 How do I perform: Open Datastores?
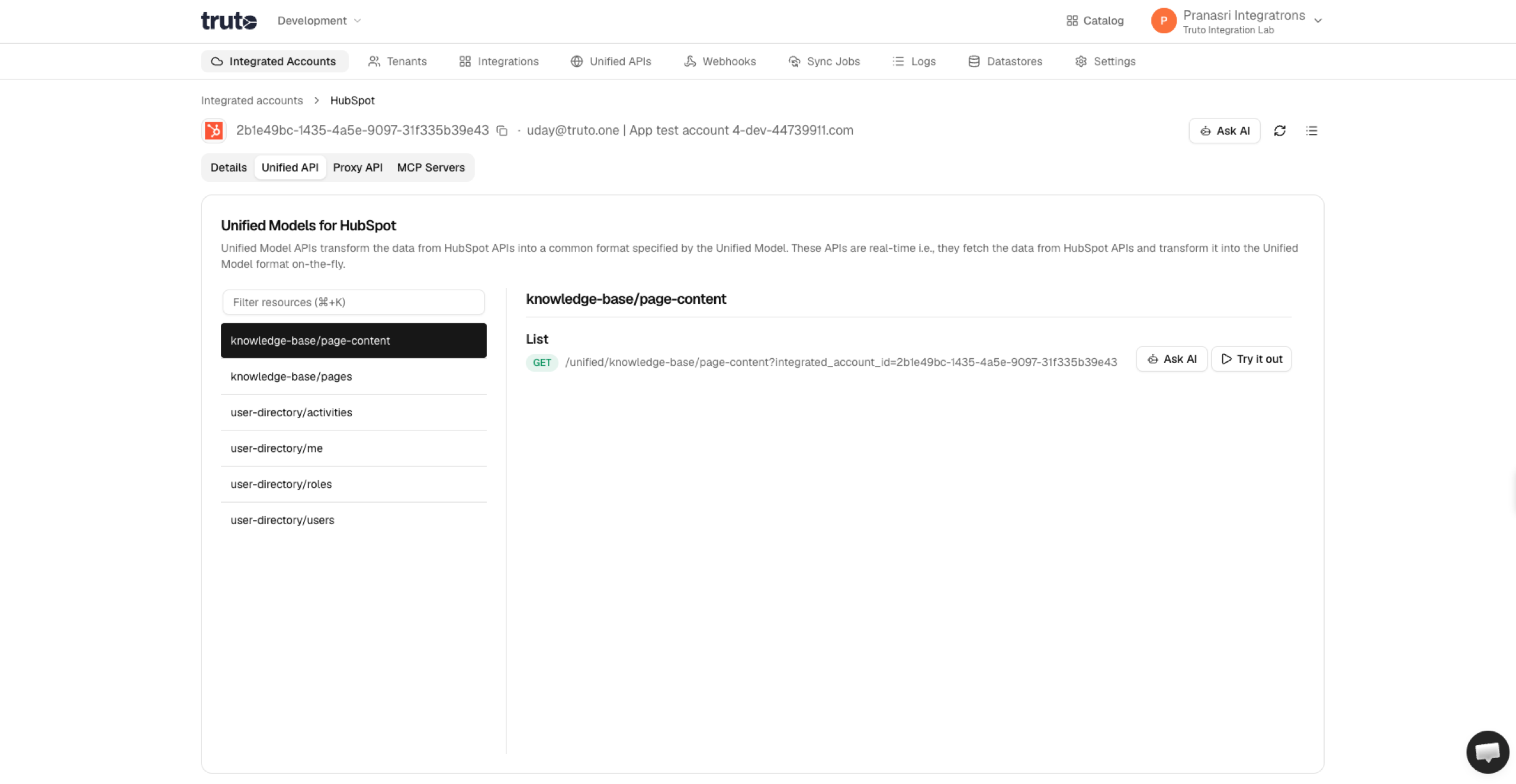click(x=1005, y=61)
